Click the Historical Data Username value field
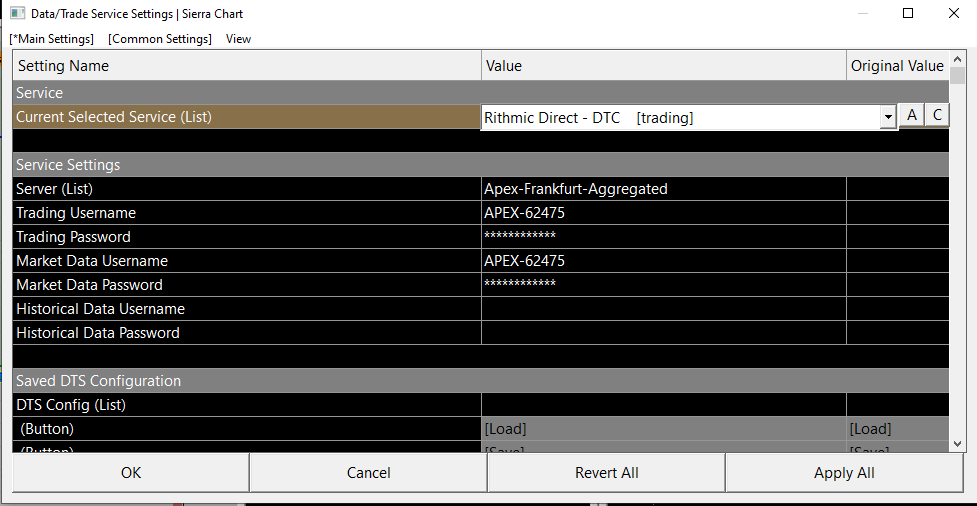Viewport: 977px width, 506px height. coord(663,309)
